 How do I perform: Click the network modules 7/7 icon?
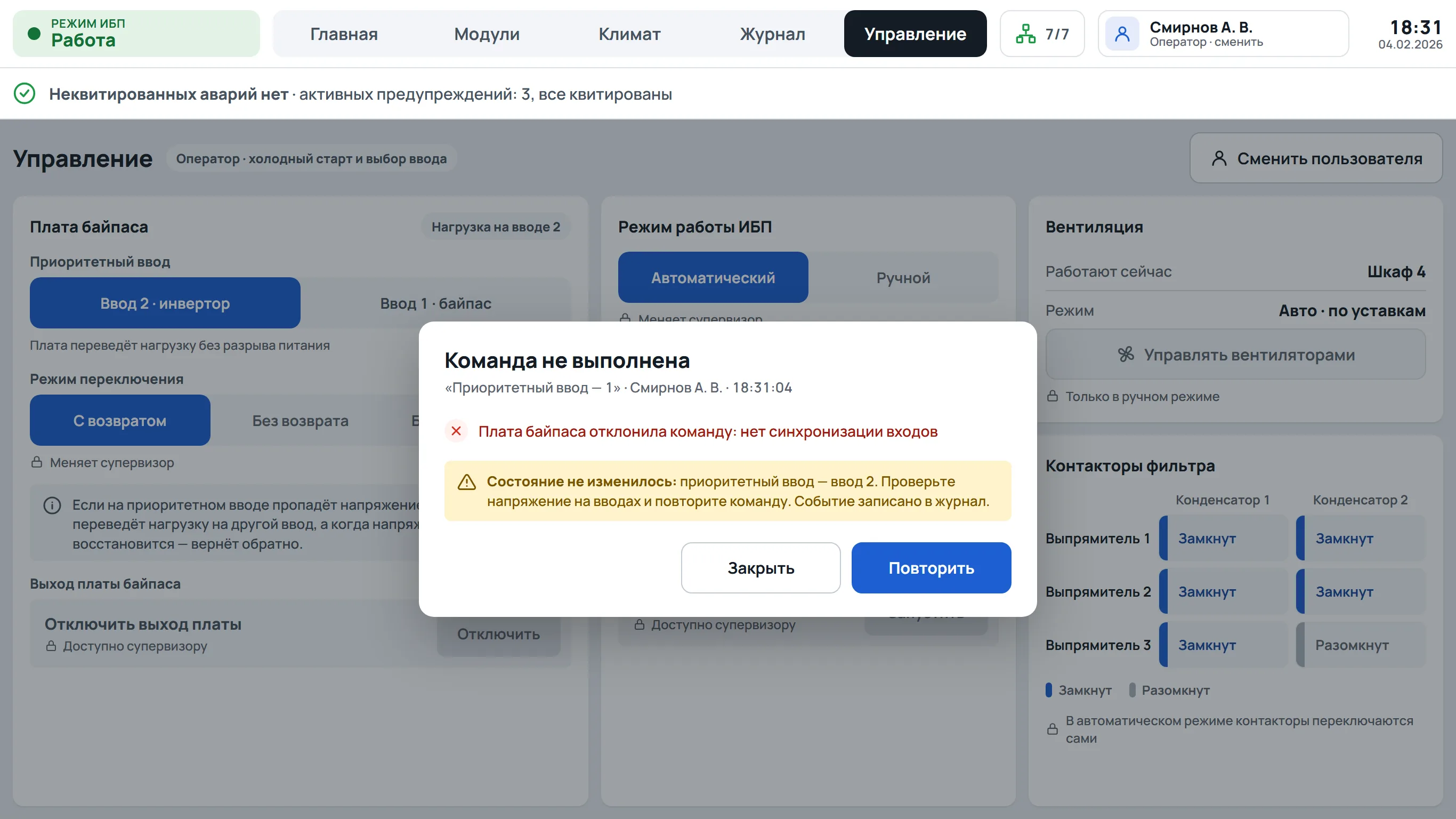click(1025, 34)
